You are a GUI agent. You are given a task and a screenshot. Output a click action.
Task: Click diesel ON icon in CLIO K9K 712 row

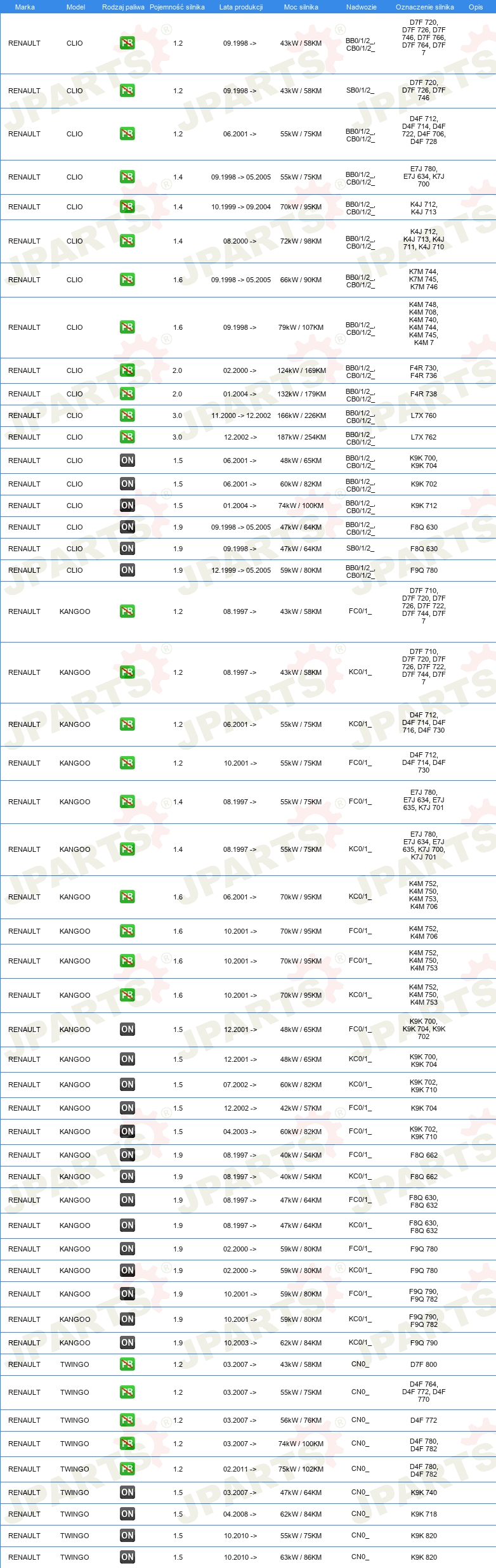127,506
